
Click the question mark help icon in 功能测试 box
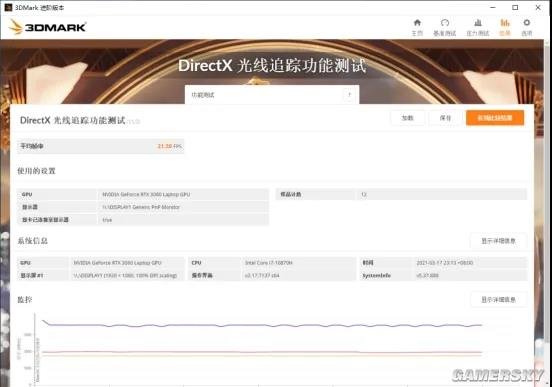(x=349, y=94)
